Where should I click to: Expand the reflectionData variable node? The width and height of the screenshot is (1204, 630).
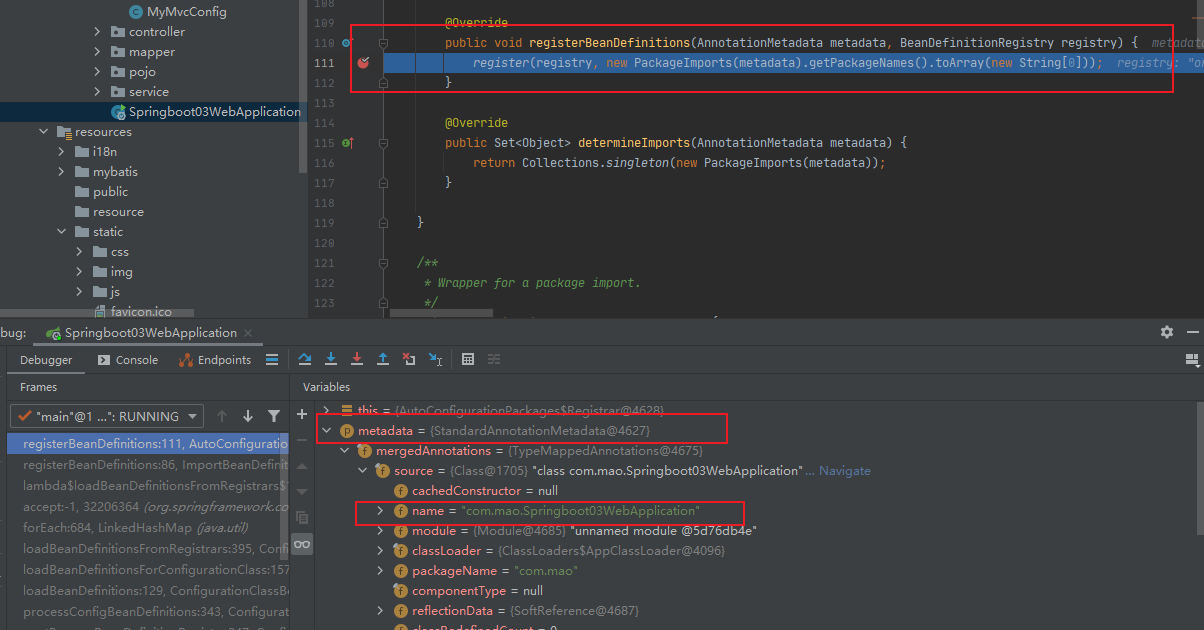click(380, 611)
